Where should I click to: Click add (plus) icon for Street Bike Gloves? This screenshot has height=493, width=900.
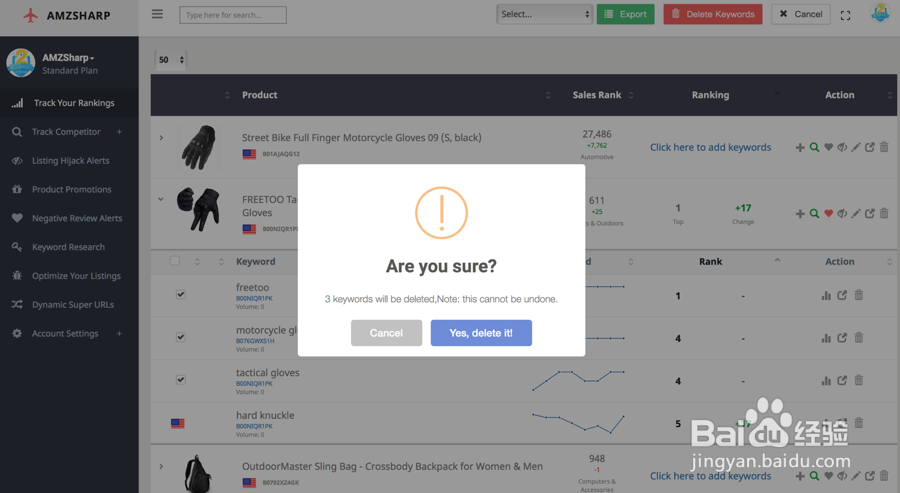pos(800,147)
